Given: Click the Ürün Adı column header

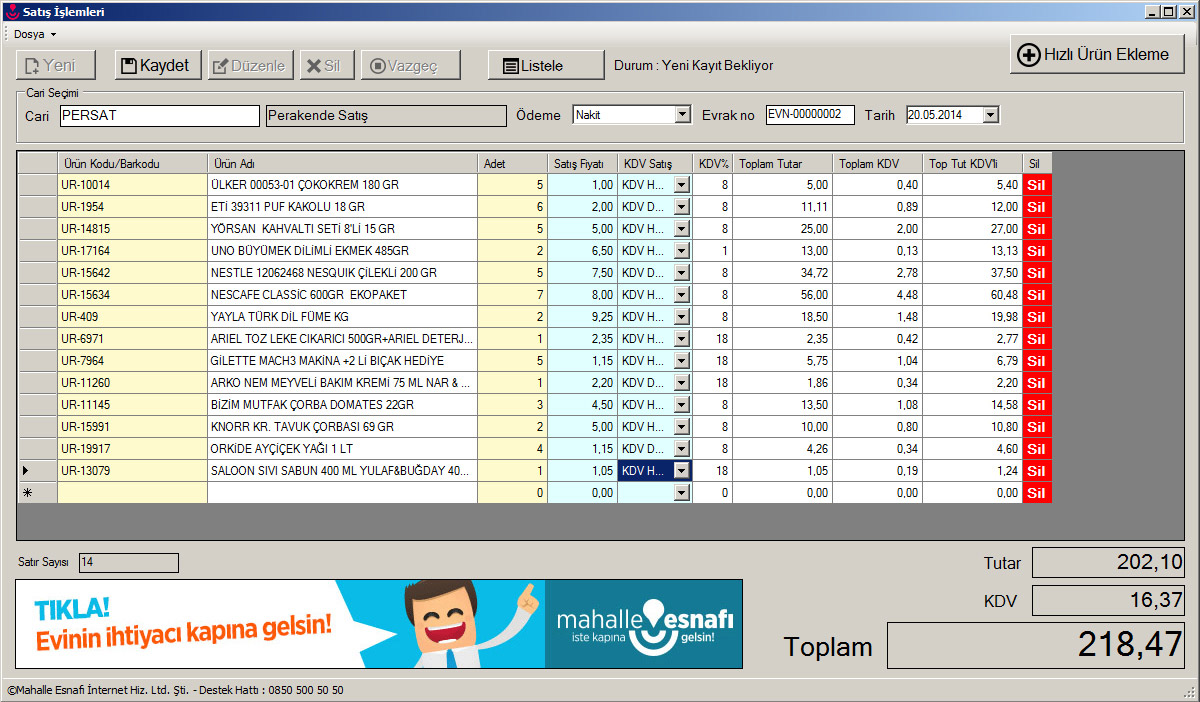Looking at the screenshot, I should (342, 163).
